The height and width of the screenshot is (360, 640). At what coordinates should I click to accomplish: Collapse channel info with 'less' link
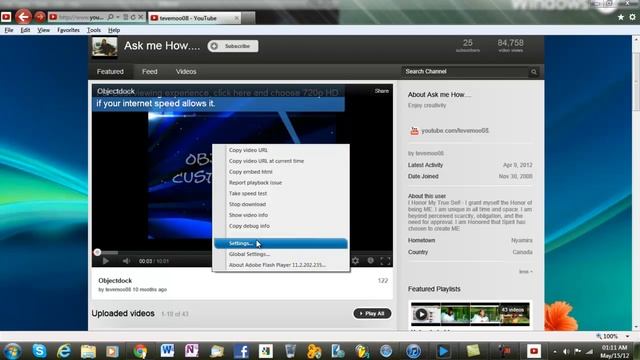pos(525,271)
